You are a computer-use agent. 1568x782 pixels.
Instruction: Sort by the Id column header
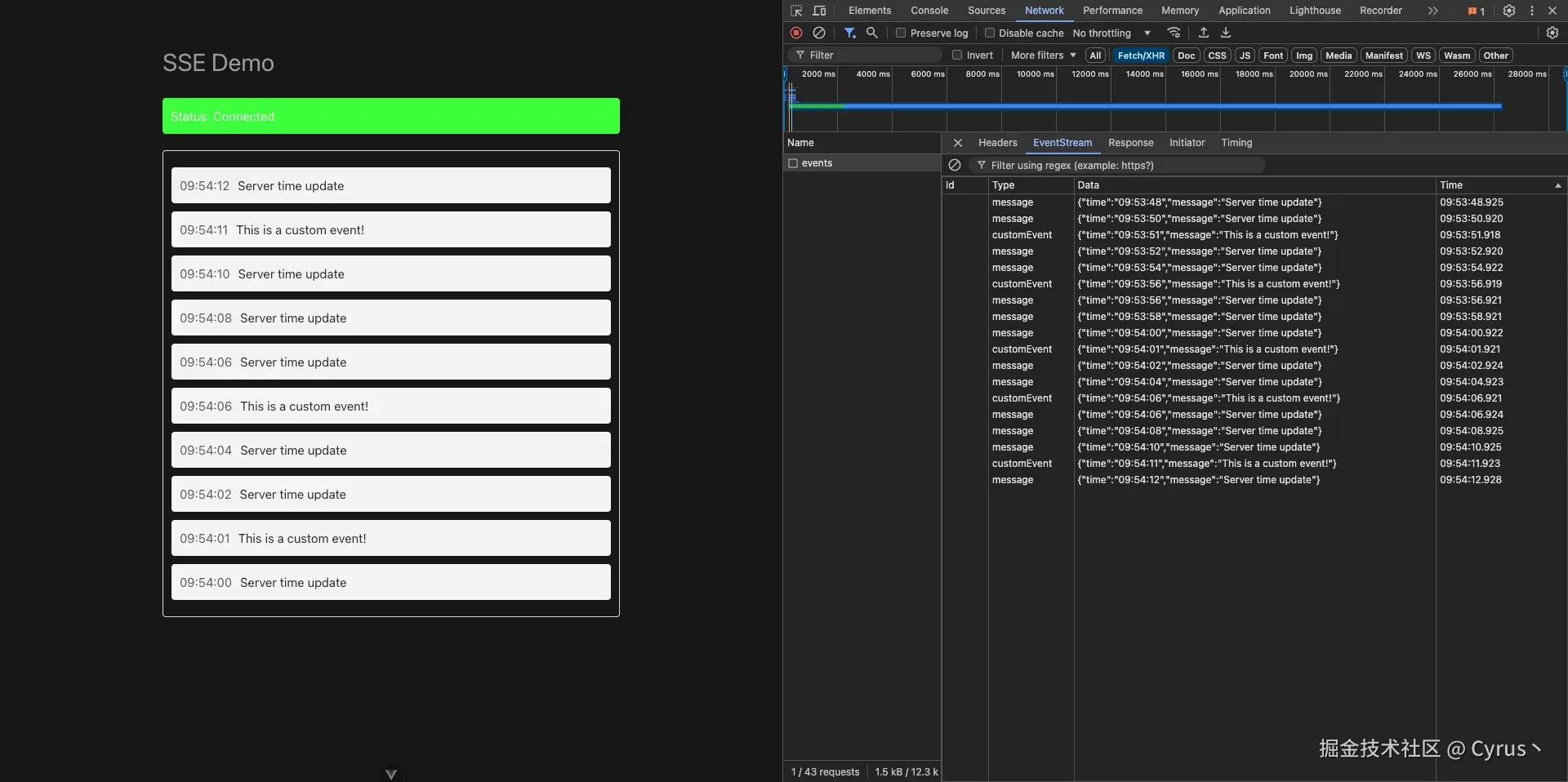pyautogui.click(x=965, y=185)
